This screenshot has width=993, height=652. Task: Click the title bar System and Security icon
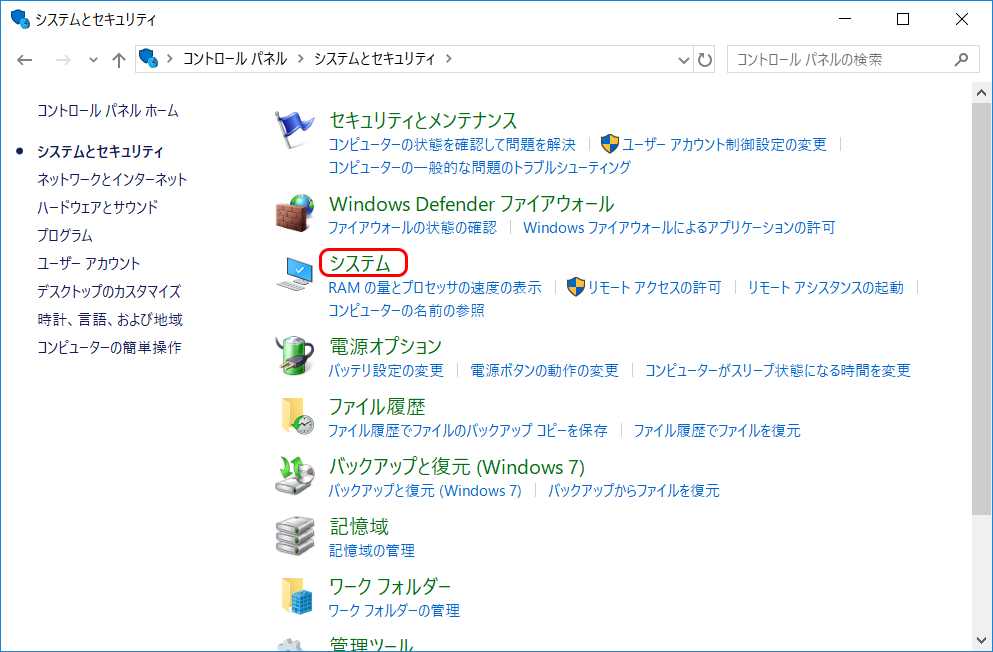tap(20, 19)
